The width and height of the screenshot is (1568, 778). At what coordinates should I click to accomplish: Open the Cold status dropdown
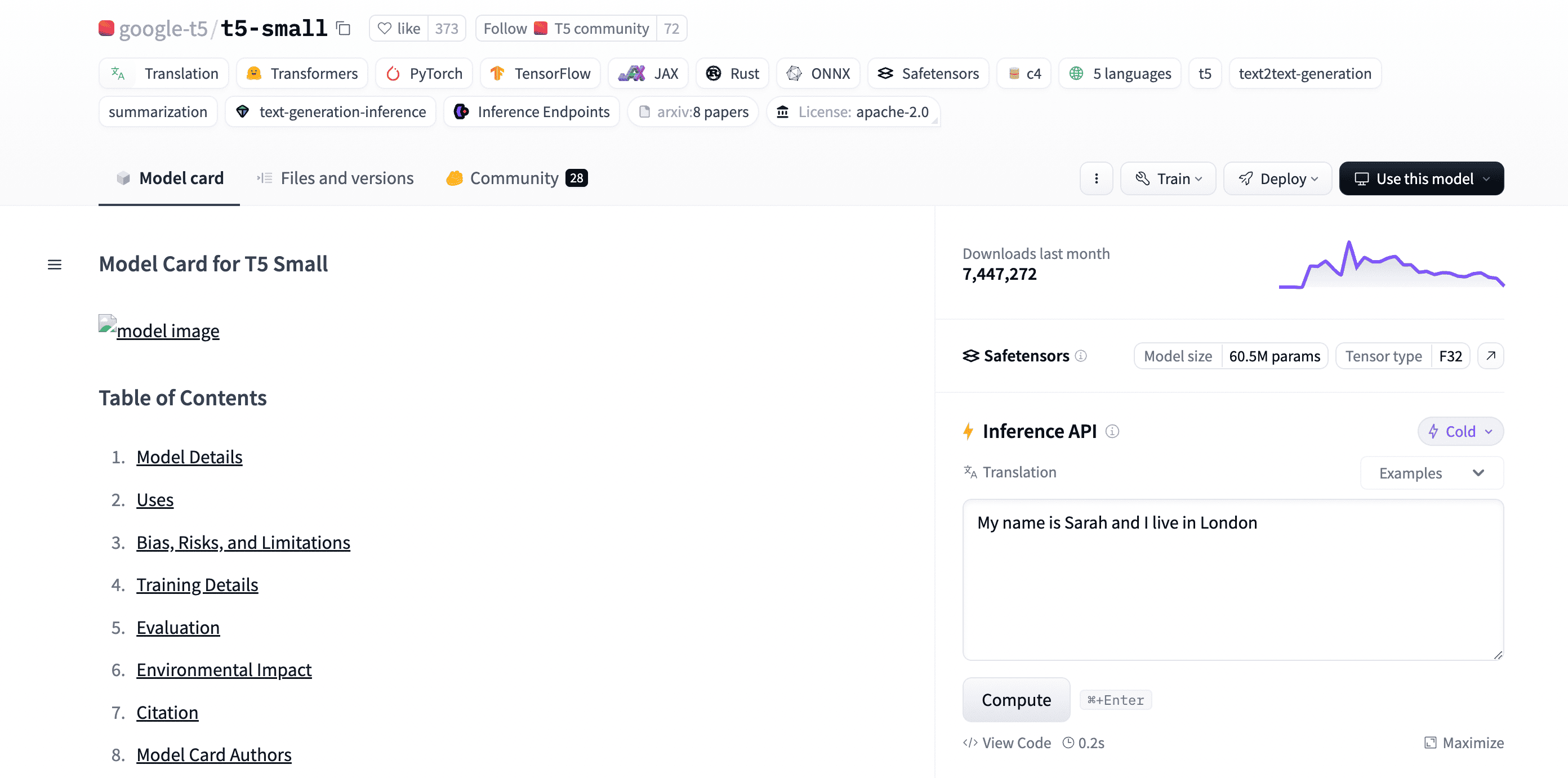pyautogui.click(x=1460, y=431)
